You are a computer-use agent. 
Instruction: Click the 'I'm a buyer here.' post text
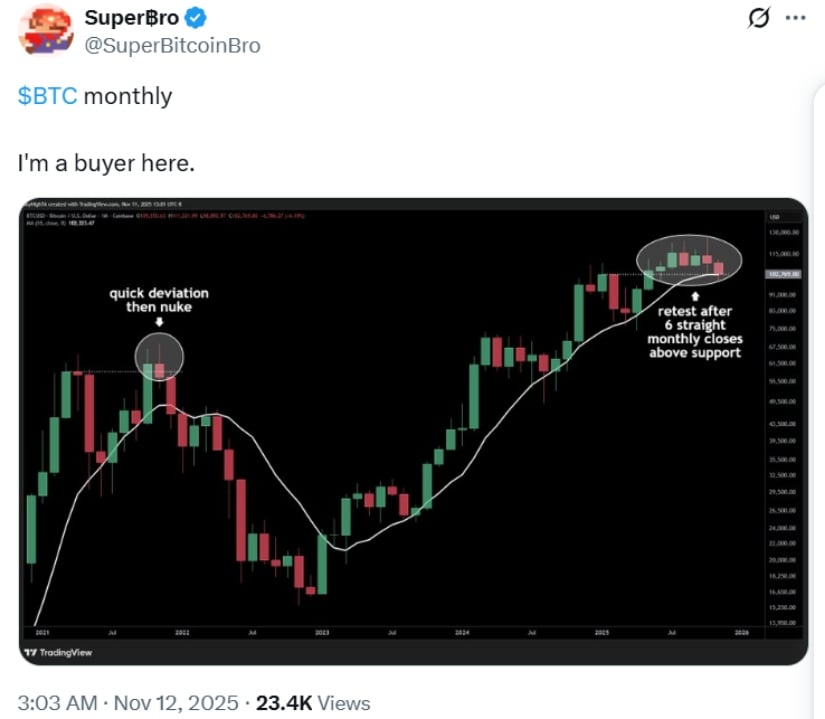(x=106, y=160)
